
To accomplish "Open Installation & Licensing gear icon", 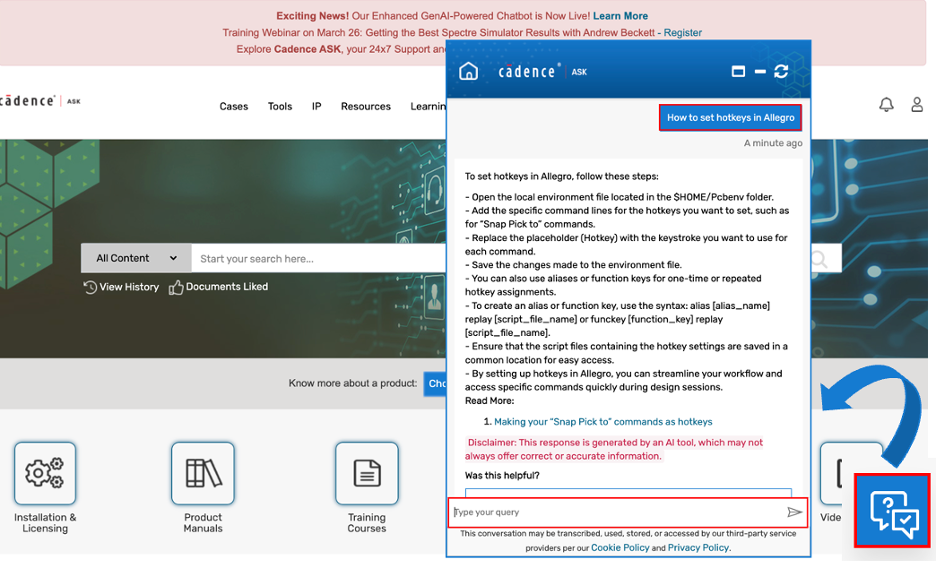I will click(45, 473).
